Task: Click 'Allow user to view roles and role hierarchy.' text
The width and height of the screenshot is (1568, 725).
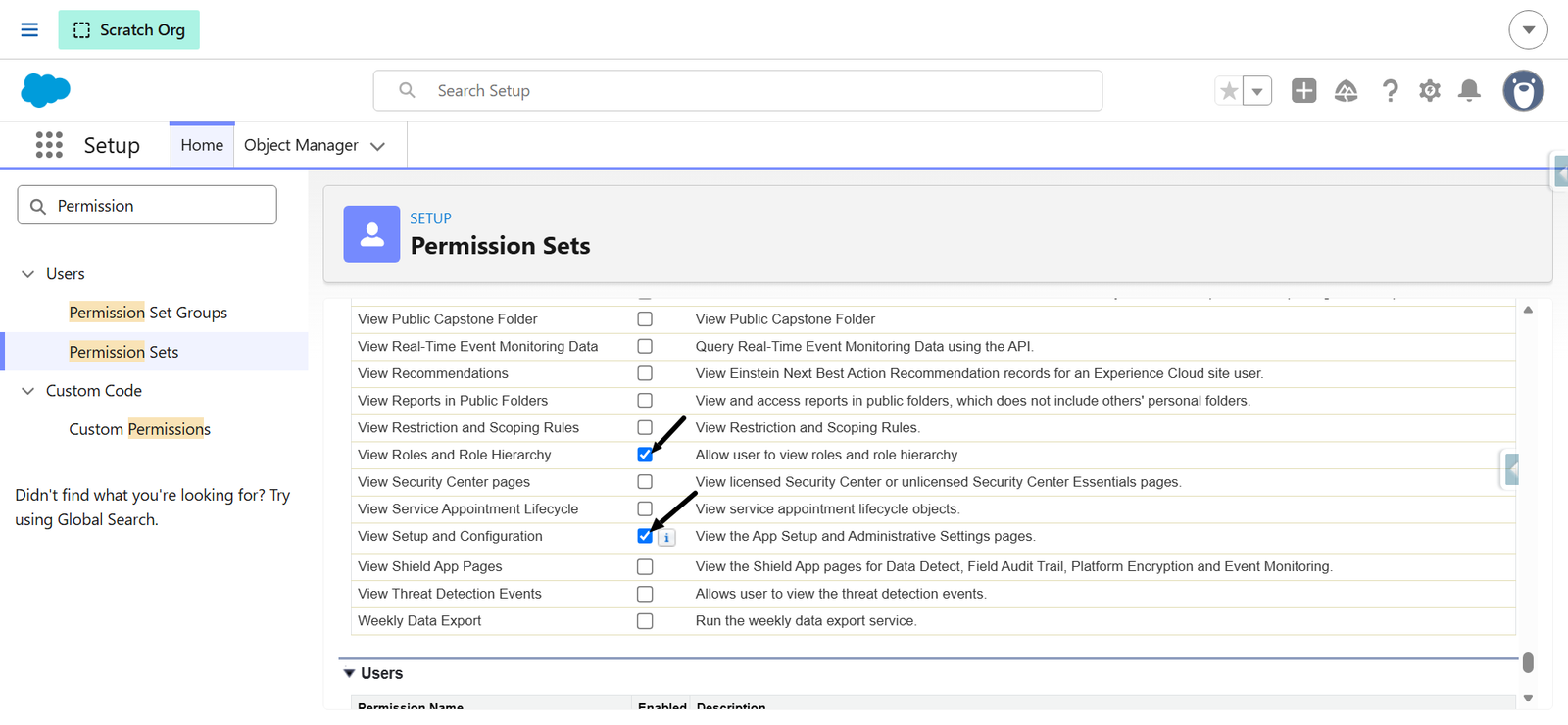Action: point(828,455)
